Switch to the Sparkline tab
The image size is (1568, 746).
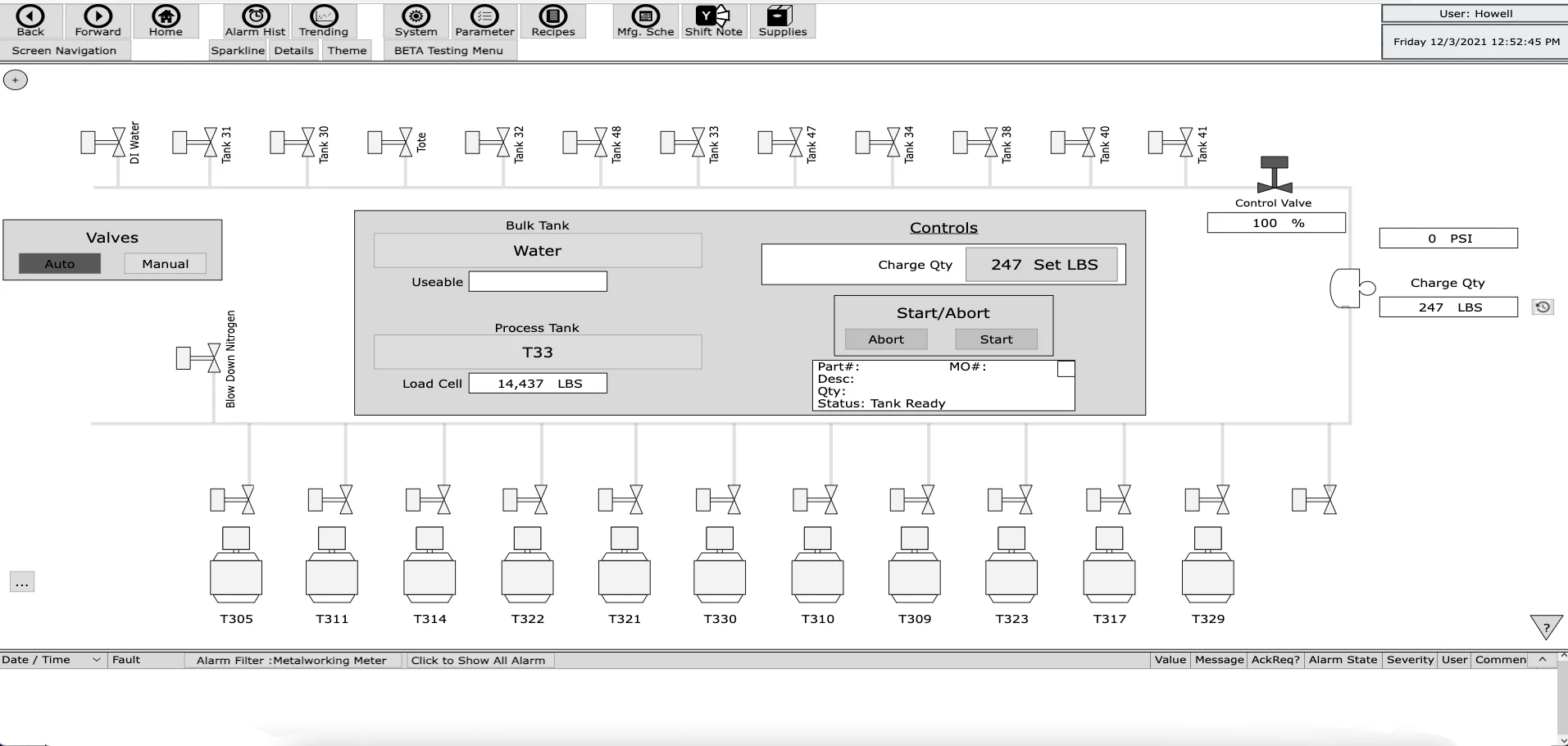coord(238,51)
